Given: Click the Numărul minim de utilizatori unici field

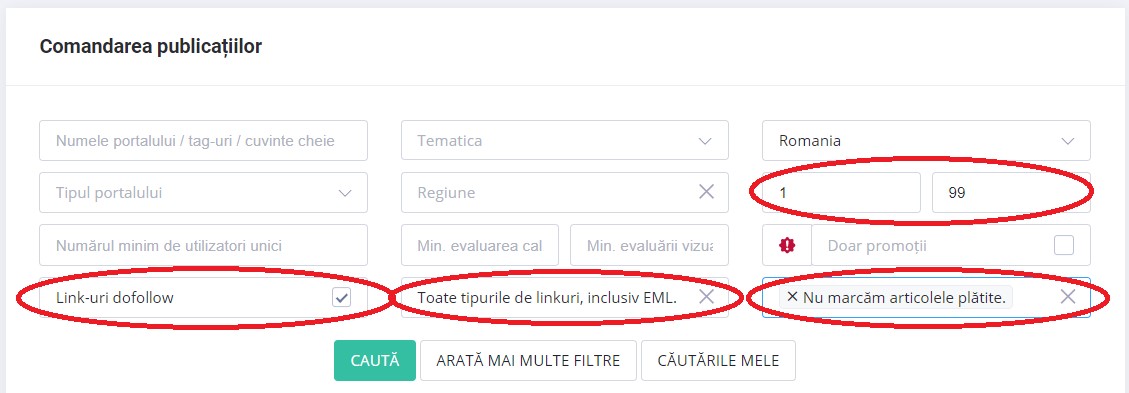Looking at the screenshot, I should tap(203, 245).
